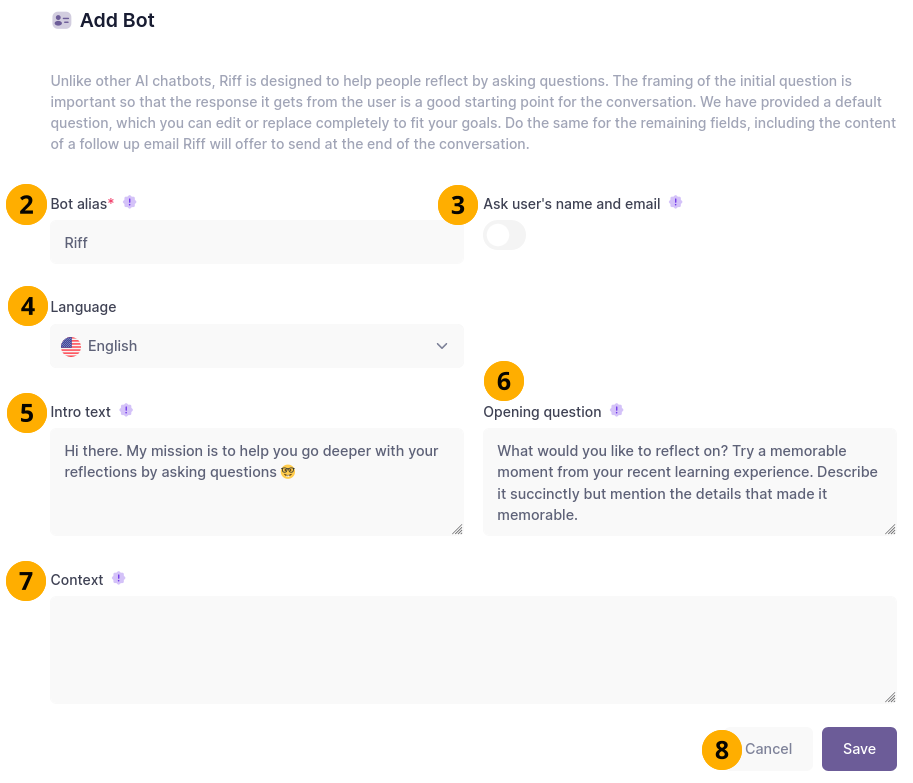Click info icon beside Bot alias label
Viewport: 913px width, 783px height.
pyautogui.click(x=129, y=202)
